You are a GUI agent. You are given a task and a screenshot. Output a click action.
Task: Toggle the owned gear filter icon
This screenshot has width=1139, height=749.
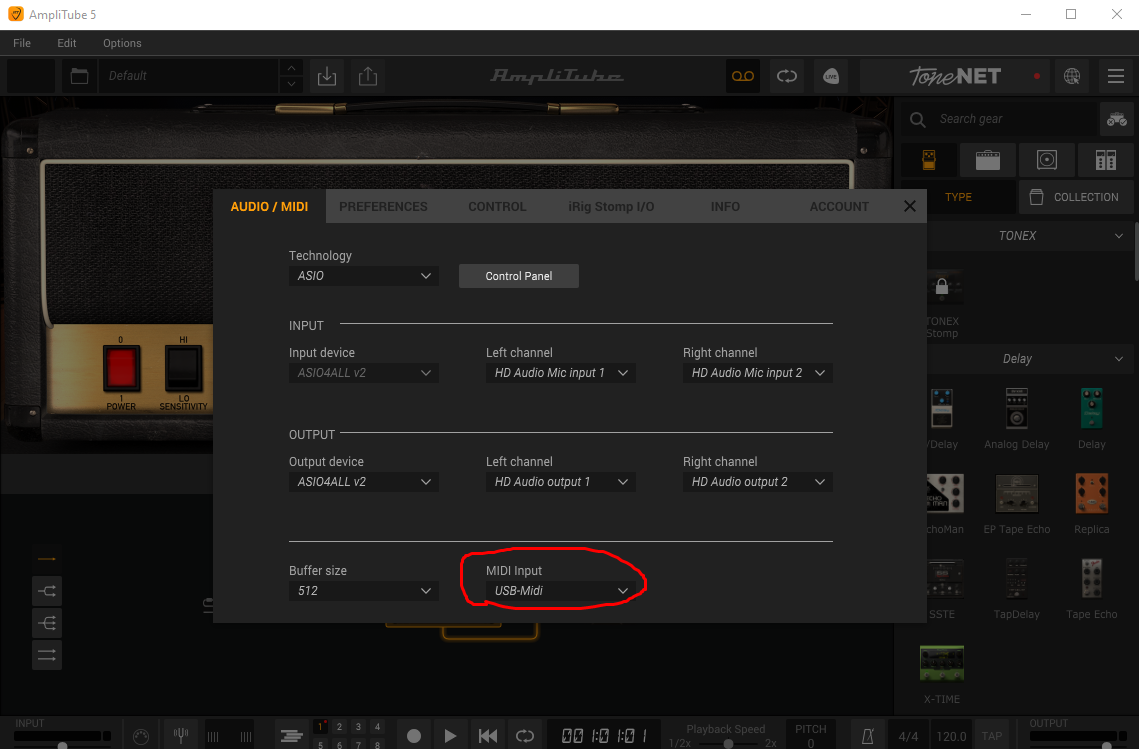click(1116, 119)
